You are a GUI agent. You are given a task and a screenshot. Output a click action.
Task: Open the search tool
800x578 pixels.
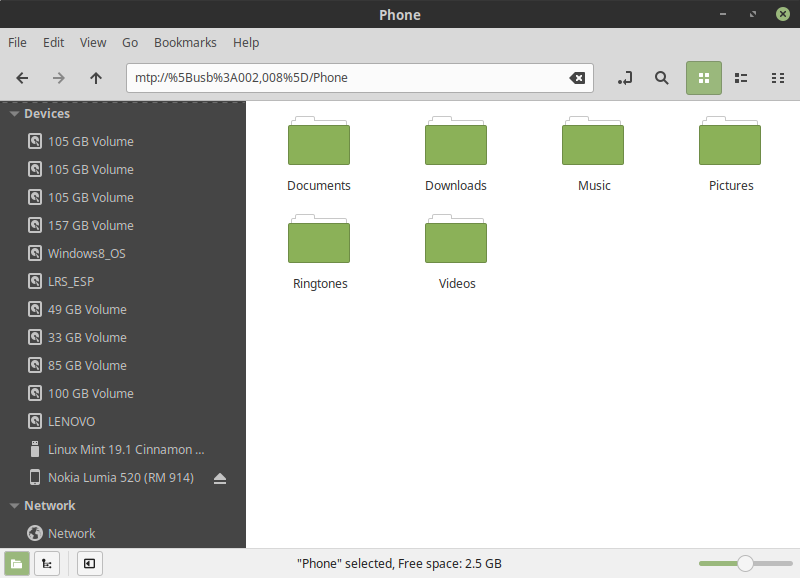point(662,78)
